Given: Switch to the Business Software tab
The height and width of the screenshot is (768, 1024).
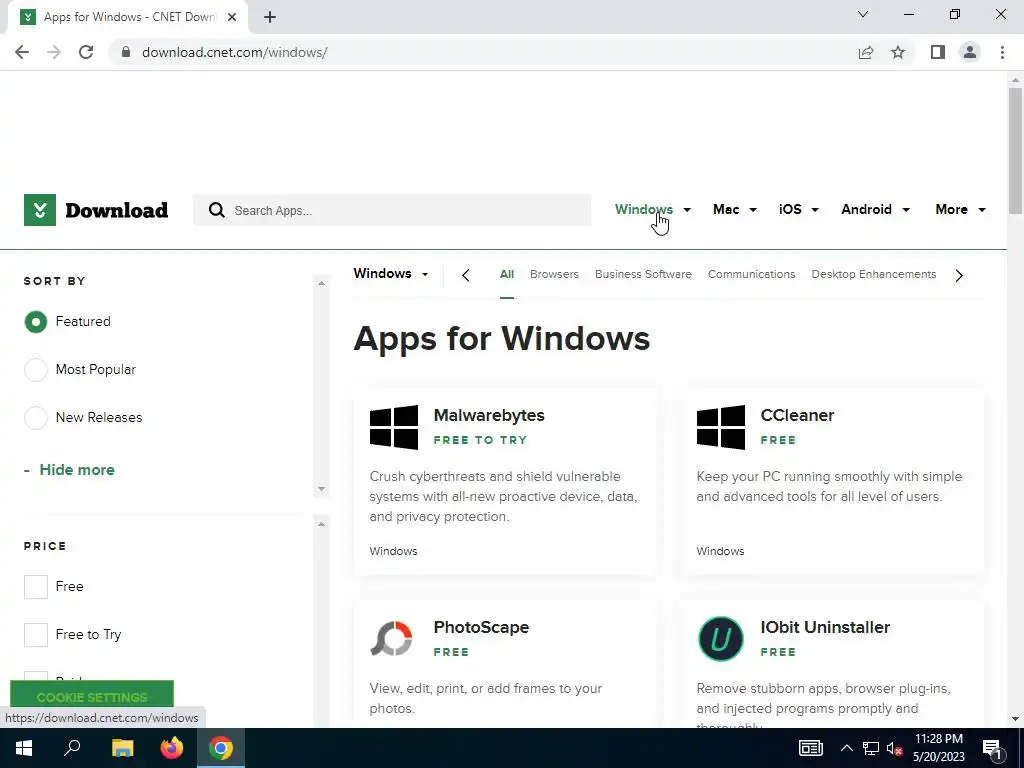Looking at the screenshot, I should 643,274.
